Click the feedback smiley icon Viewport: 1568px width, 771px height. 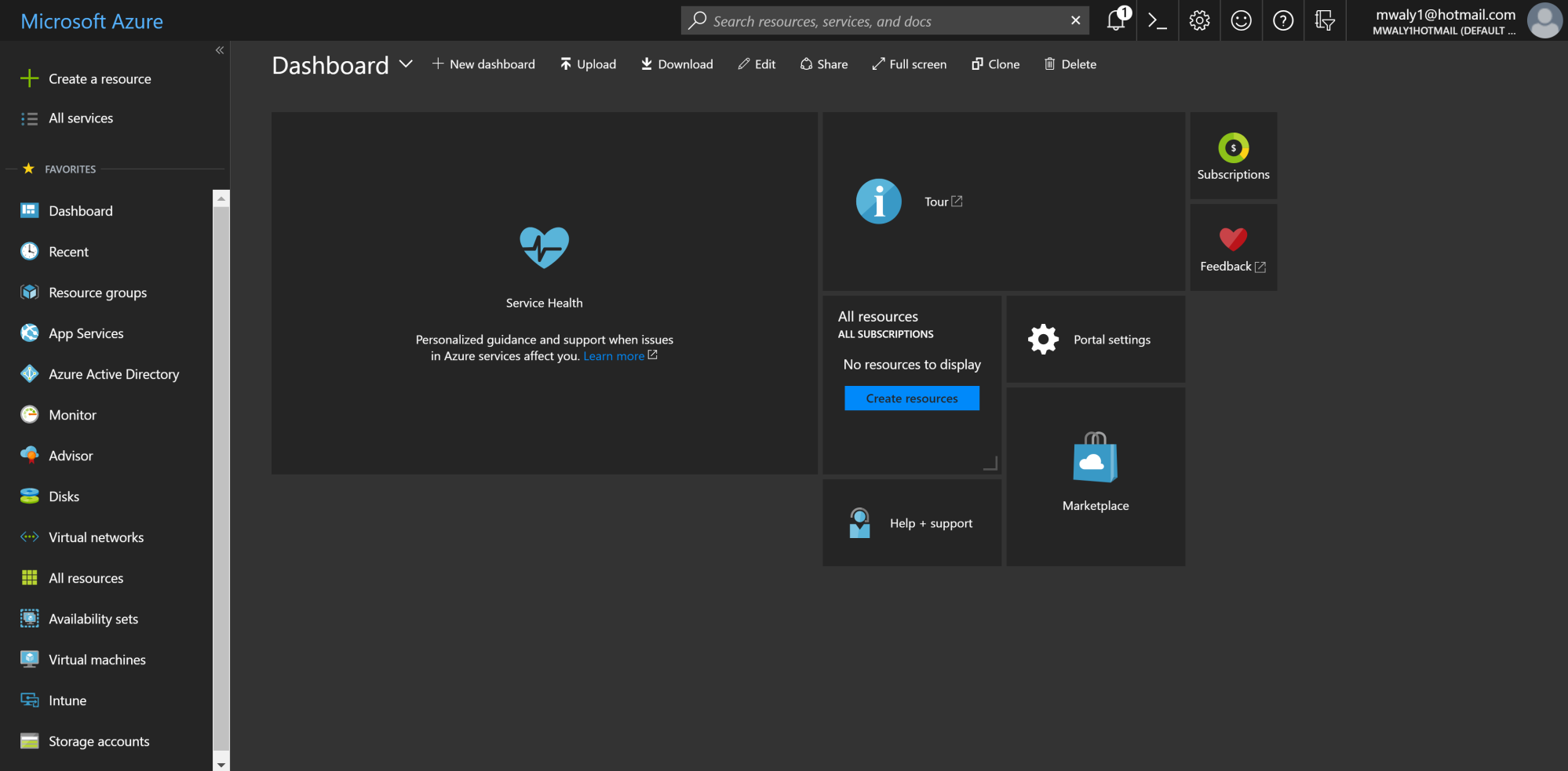(1241, 20)
